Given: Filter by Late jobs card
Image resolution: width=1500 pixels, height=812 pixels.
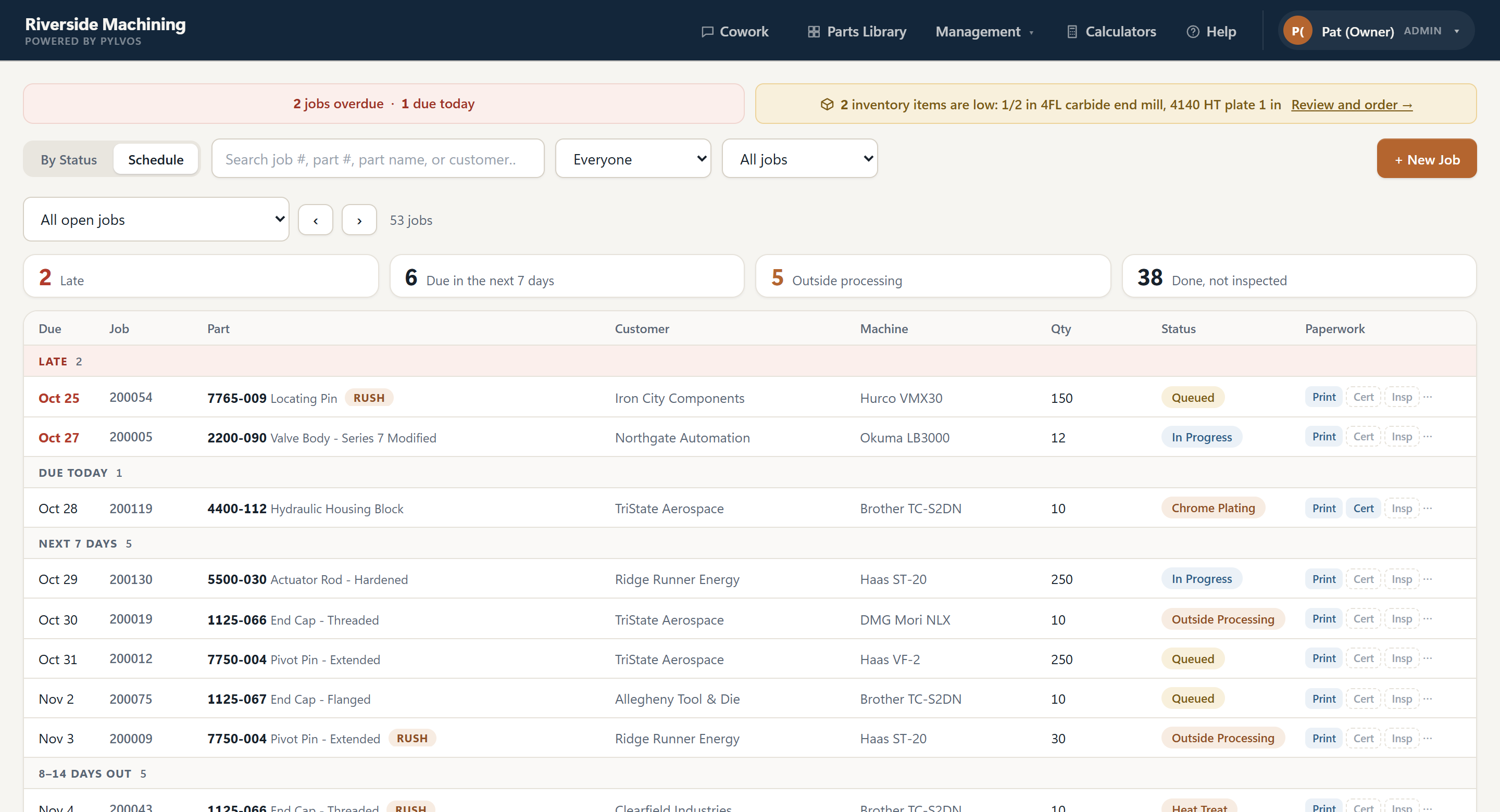Looking at the screenshot, I should (201, 276).
